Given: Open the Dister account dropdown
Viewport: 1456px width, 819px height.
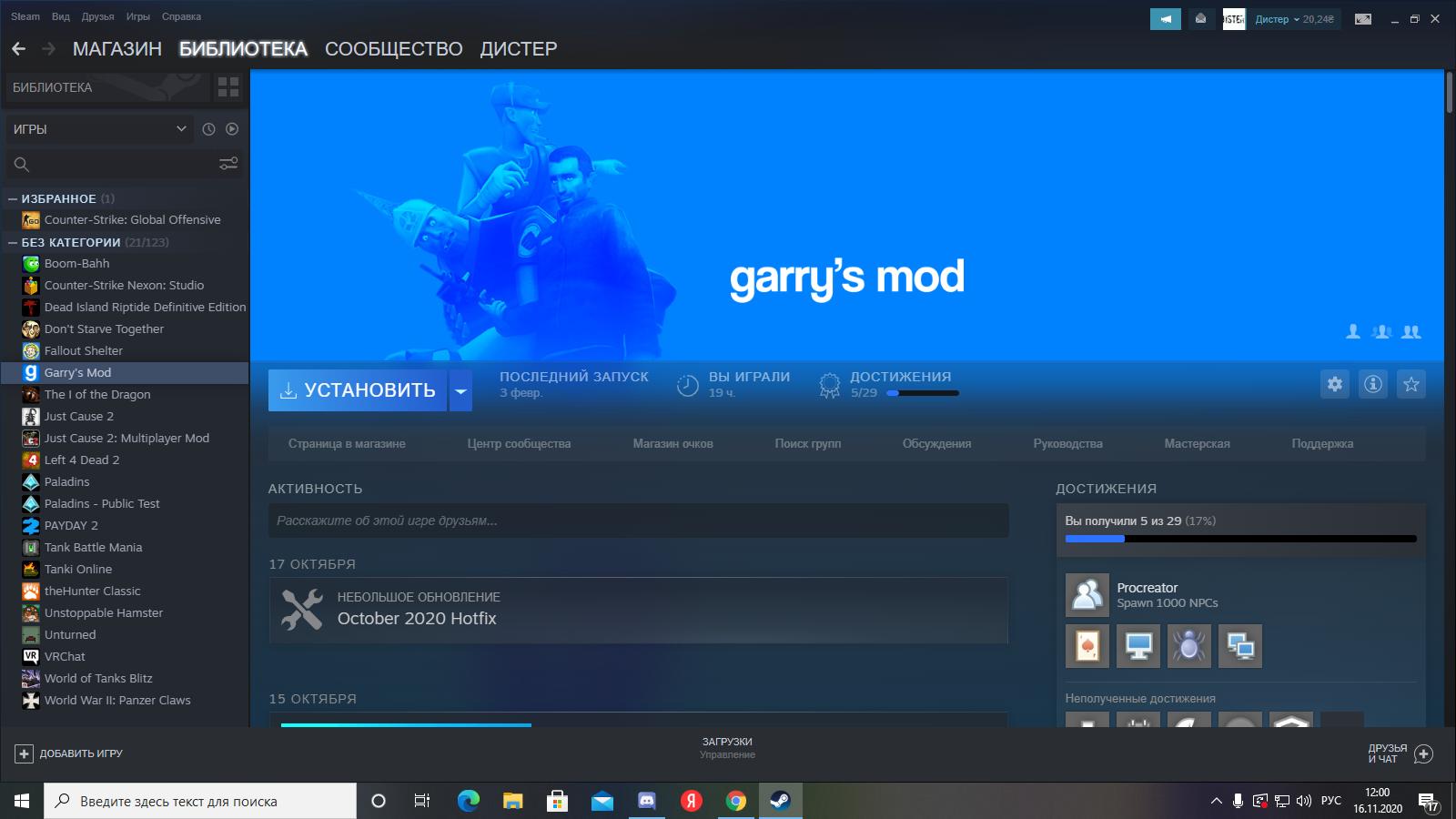Looking at the screenshot, I should 1295,19.
